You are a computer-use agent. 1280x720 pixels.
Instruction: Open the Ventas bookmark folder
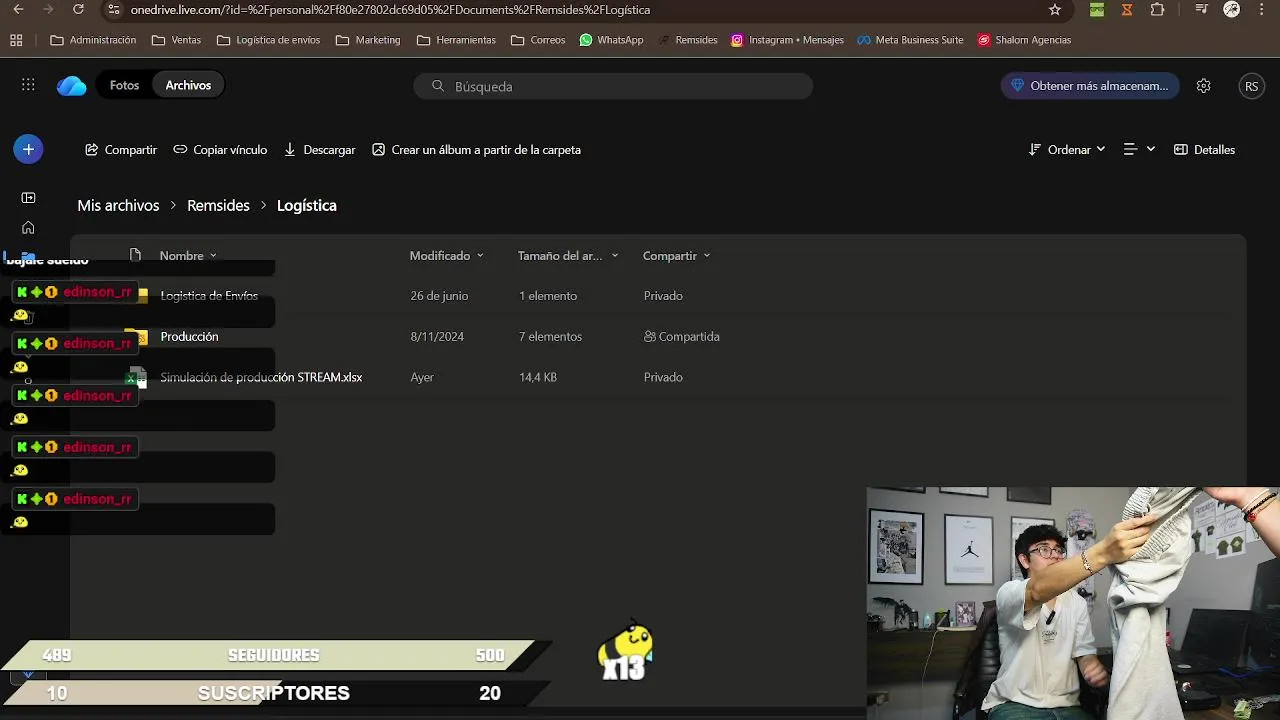[x=176, y=40]
